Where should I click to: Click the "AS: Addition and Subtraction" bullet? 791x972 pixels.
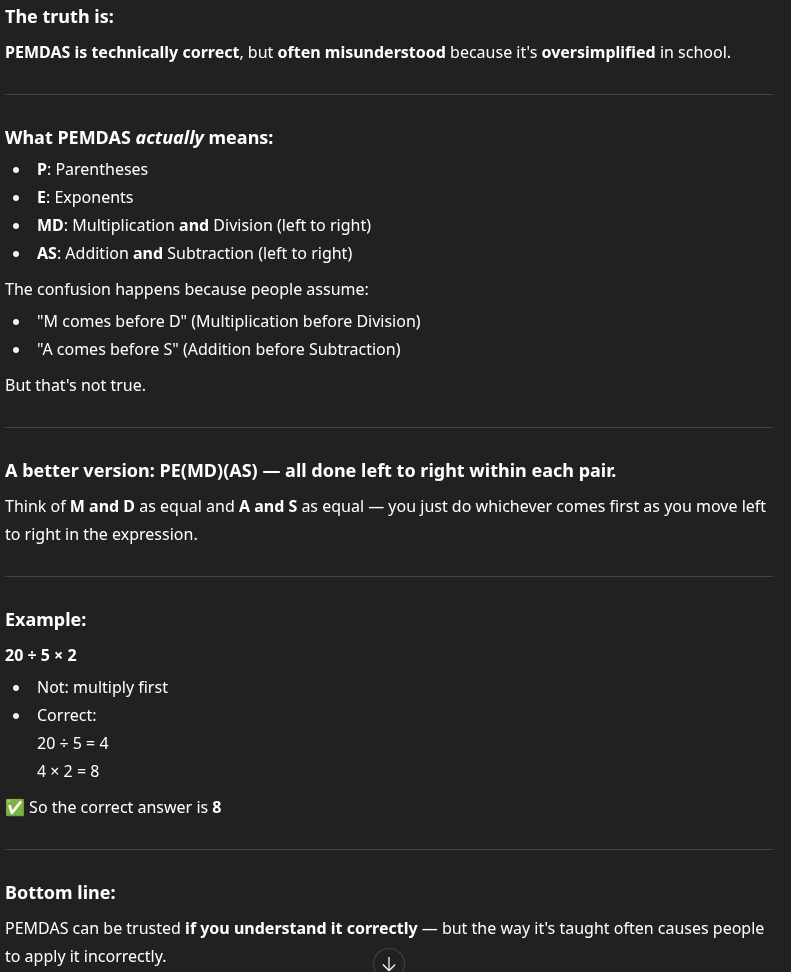pyautogui.click(x=194, y=254)
